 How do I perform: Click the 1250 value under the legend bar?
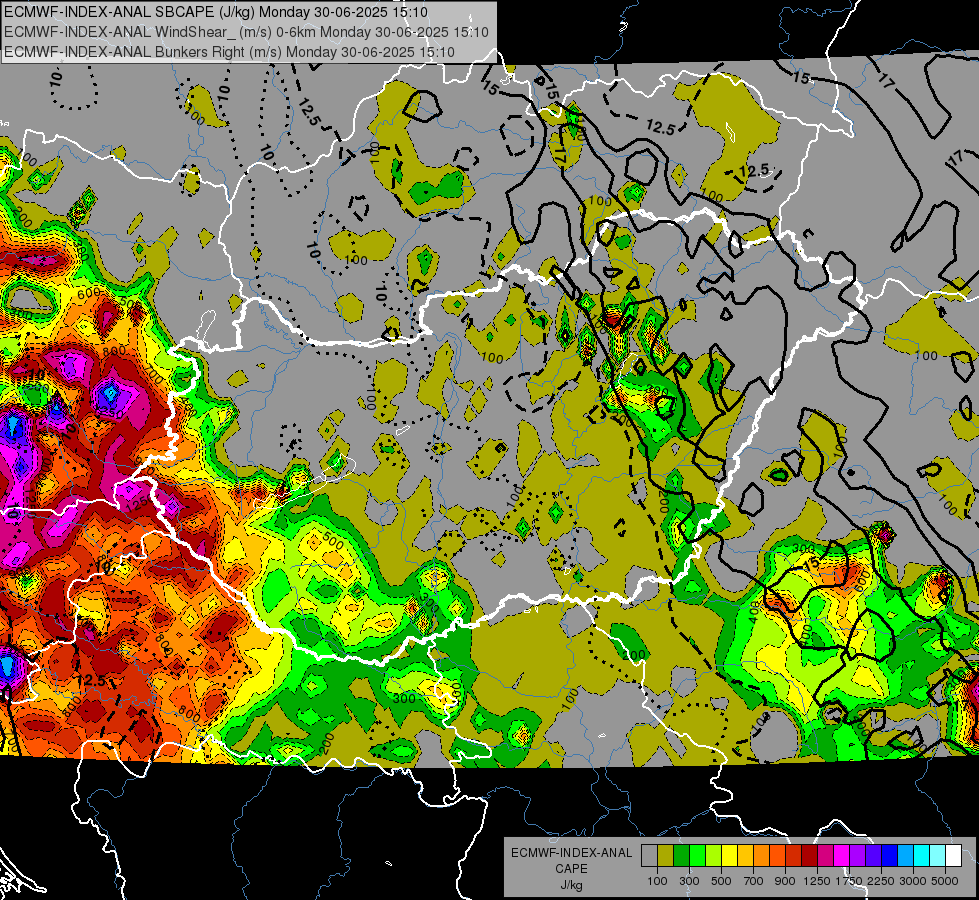click(x=817, y=881)
